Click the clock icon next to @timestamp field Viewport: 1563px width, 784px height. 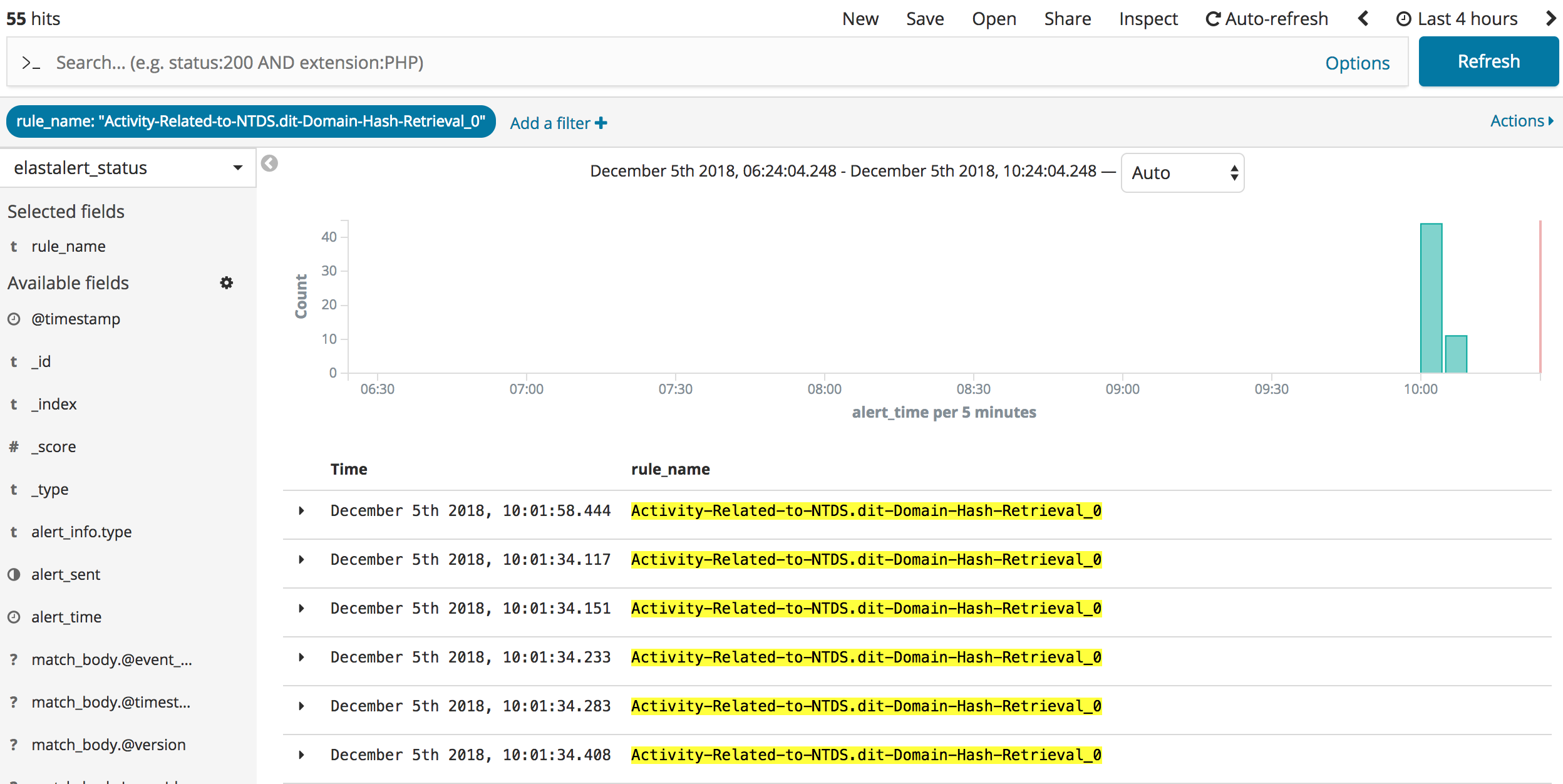[14, 319]
